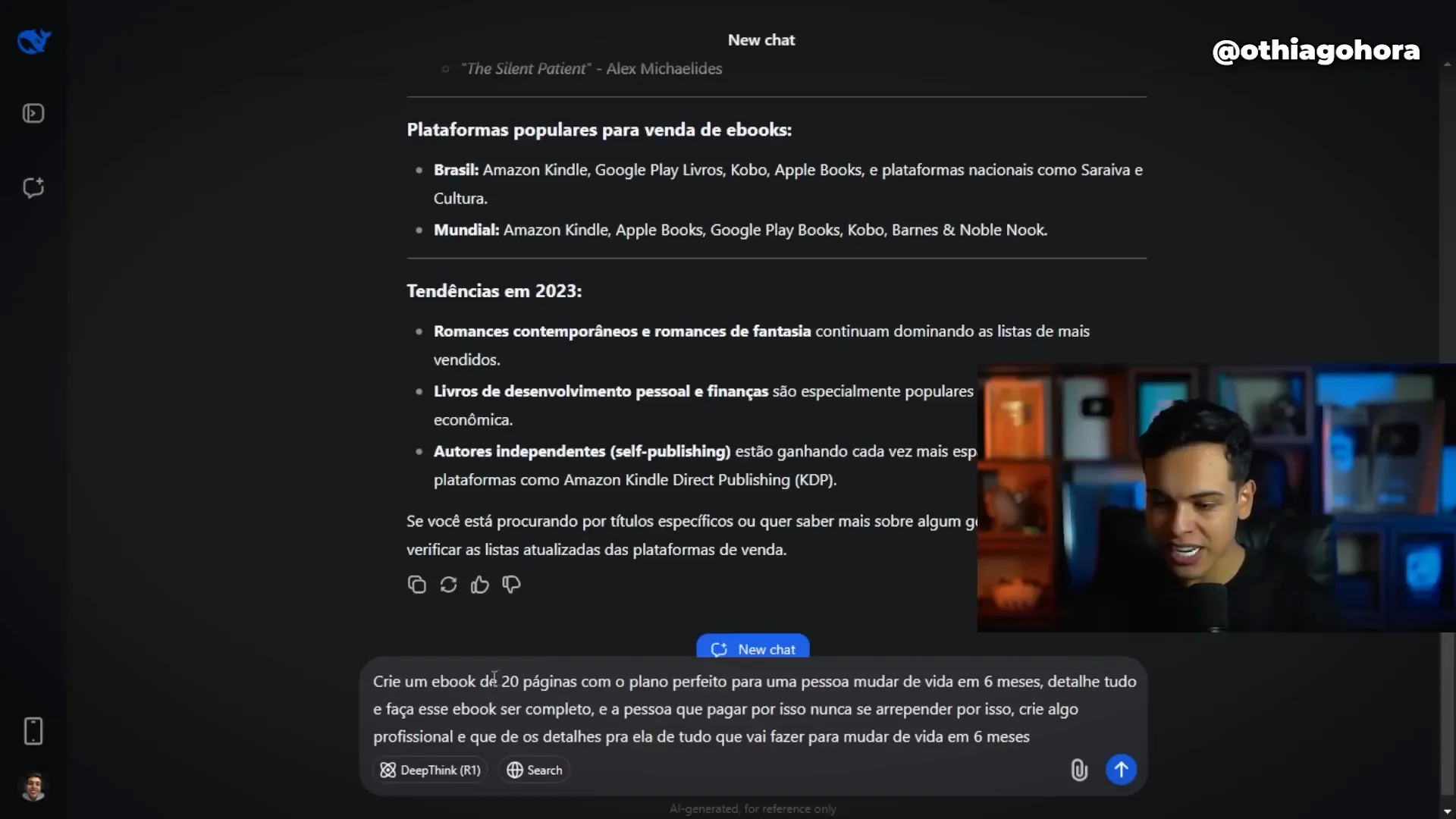Click 'Livros de desenvolvimento pessoal e finanças' text

601,391
